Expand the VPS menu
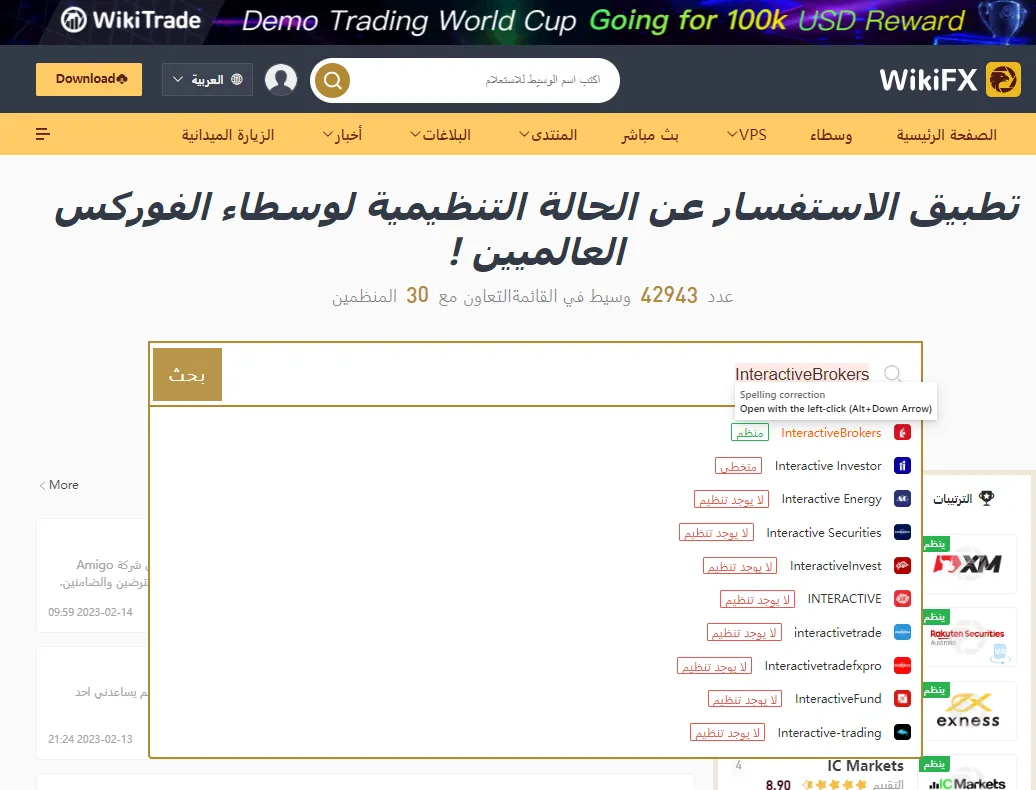 [x=747, y=134]
